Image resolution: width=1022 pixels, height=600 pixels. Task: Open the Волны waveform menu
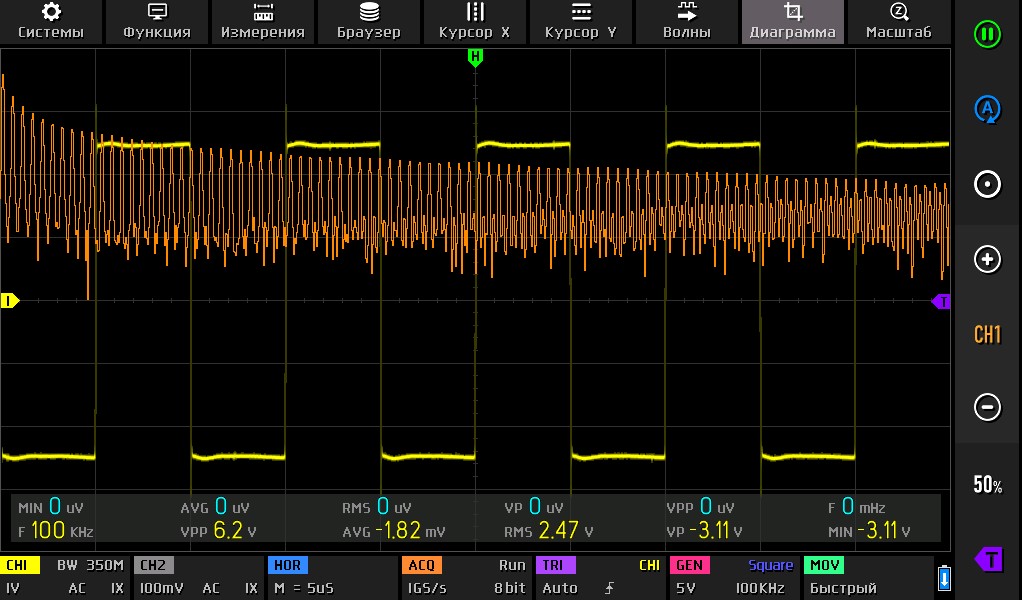[x=687, y=21]
